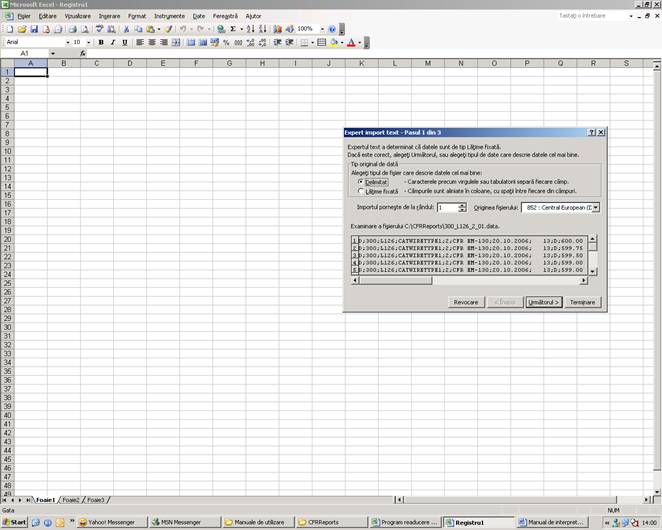Click the Underline formatting icon

click(125, 42)
